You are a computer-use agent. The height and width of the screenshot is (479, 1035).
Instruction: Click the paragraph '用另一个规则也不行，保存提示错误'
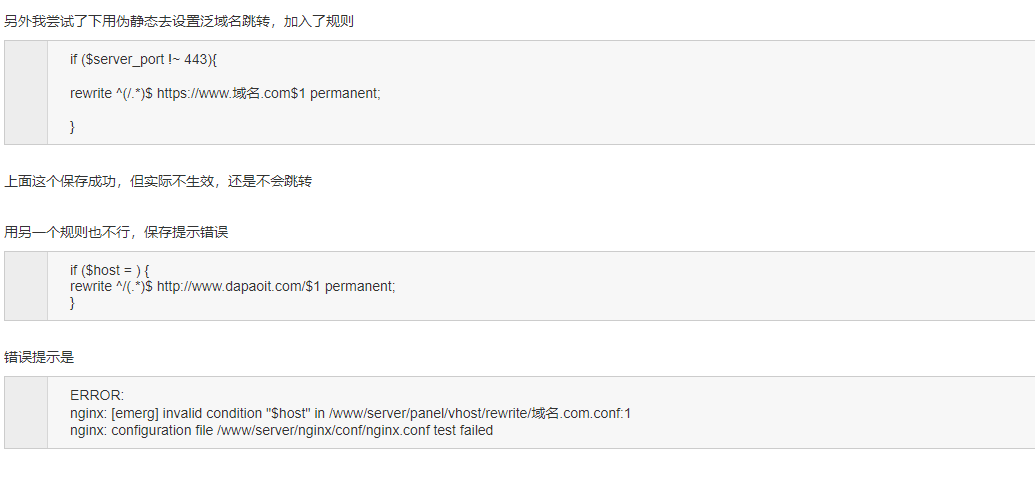point(116,232)
